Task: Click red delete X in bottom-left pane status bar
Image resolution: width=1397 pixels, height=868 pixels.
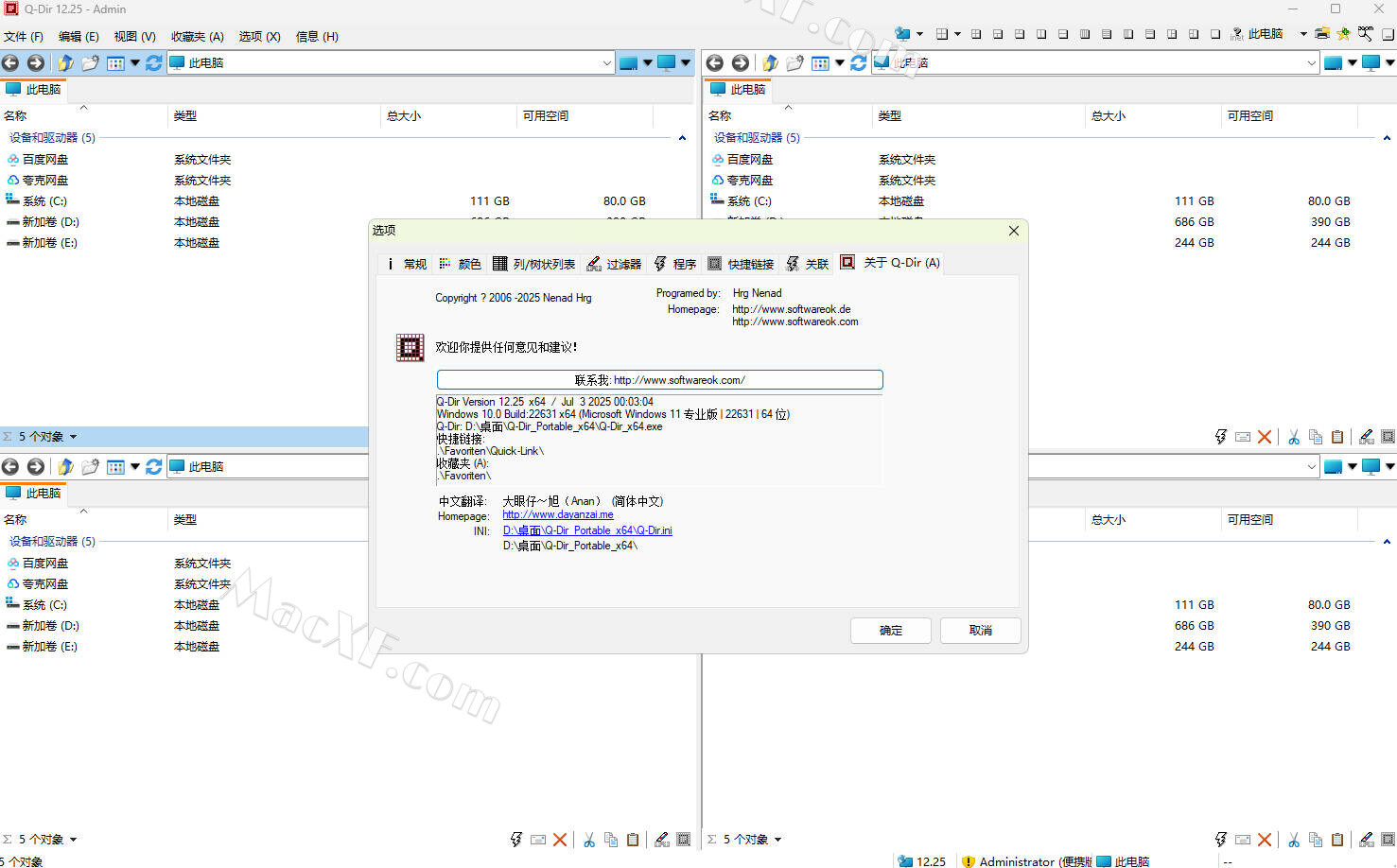Action: [560, 840]
